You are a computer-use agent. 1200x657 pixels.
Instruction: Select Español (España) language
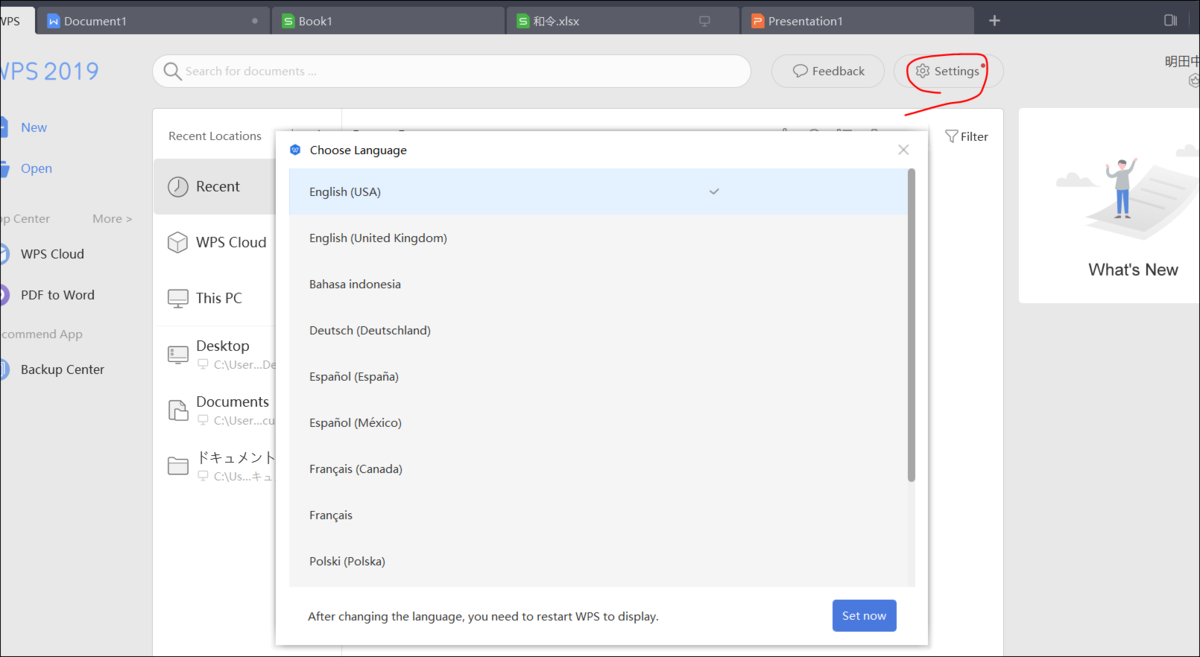[598, 376]
